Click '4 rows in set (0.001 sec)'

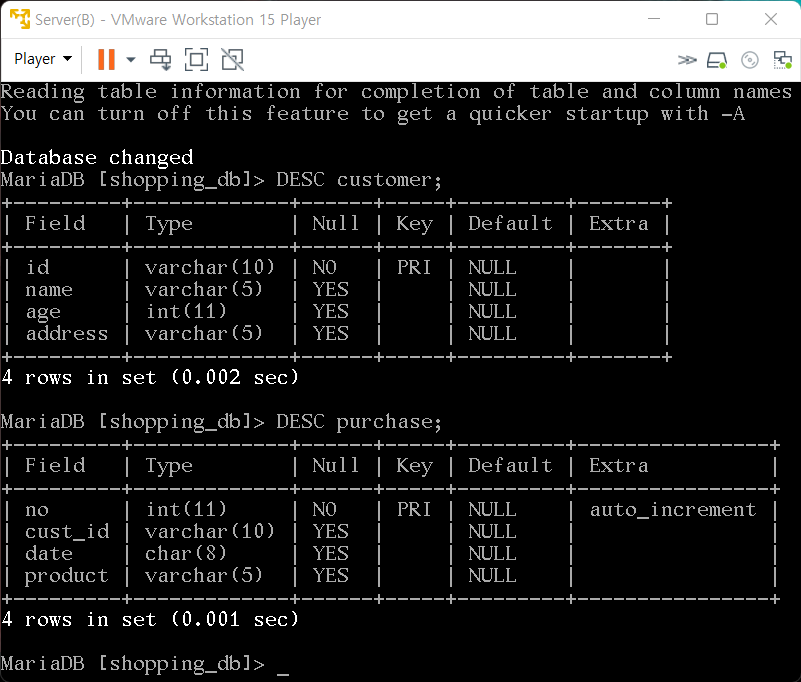click(x=150, y=620)
